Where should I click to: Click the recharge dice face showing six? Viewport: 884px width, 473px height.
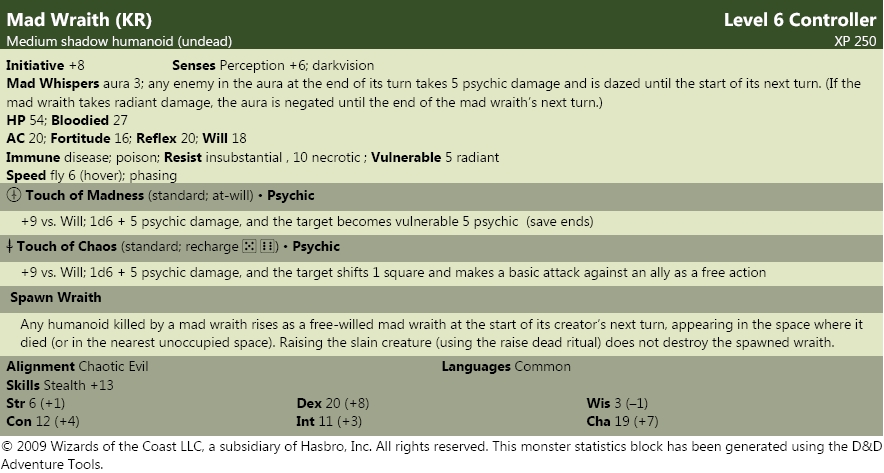(267, 246)
